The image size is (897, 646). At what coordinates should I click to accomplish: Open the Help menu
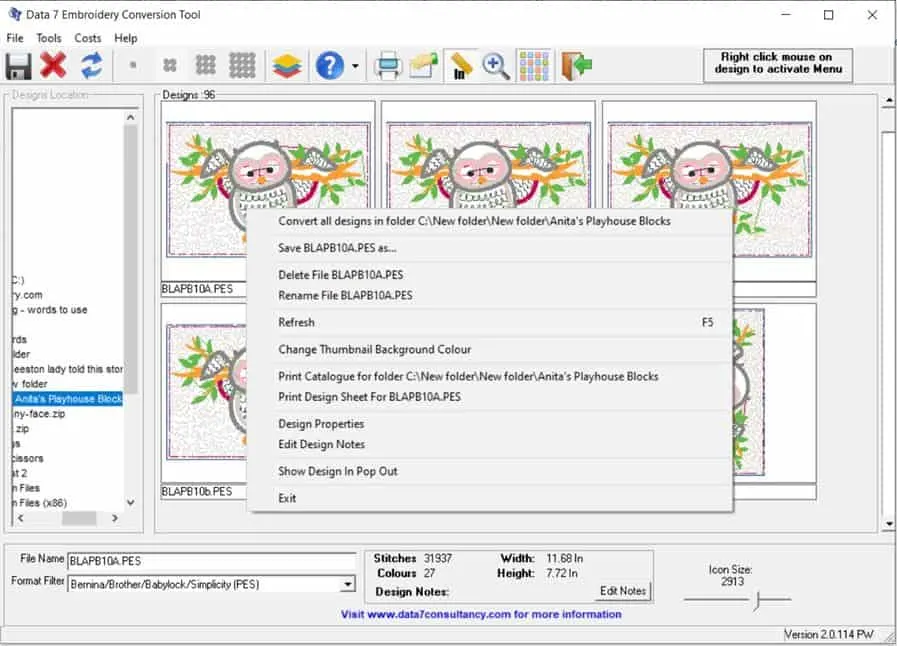point(126,38)
